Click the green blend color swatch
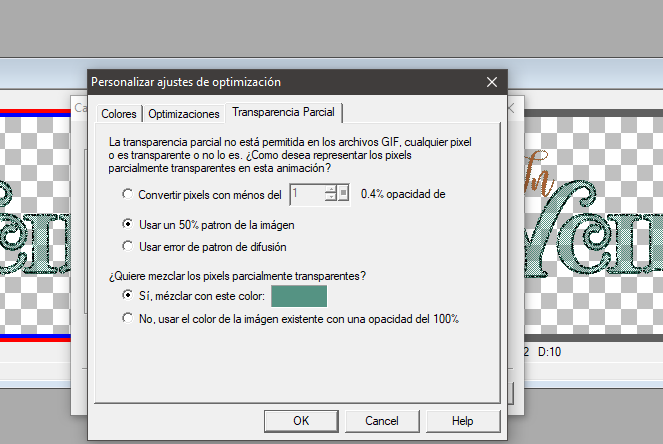Screen dimensions: 663x444 300,296
